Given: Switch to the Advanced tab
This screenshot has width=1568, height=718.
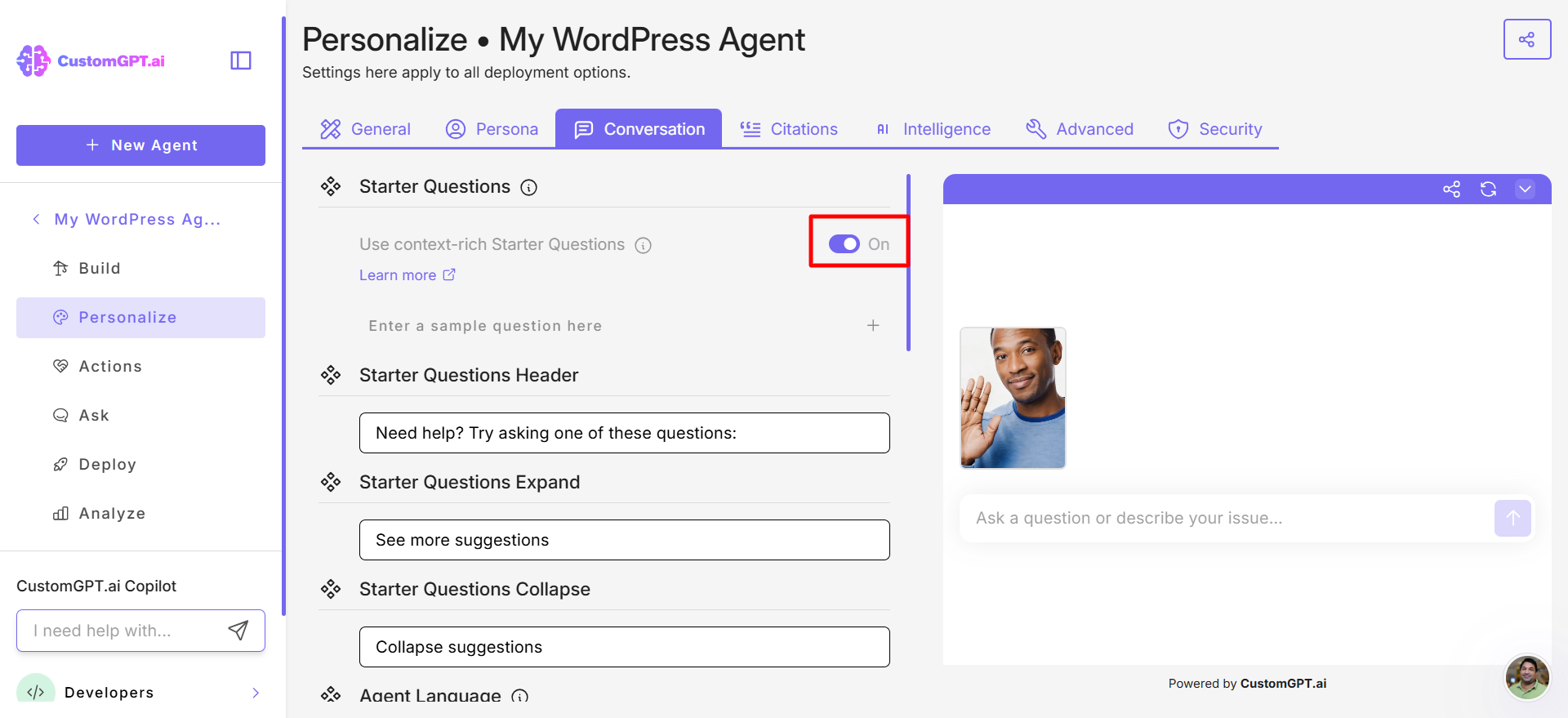Looking at the screenshot, I should [1080, 129].
